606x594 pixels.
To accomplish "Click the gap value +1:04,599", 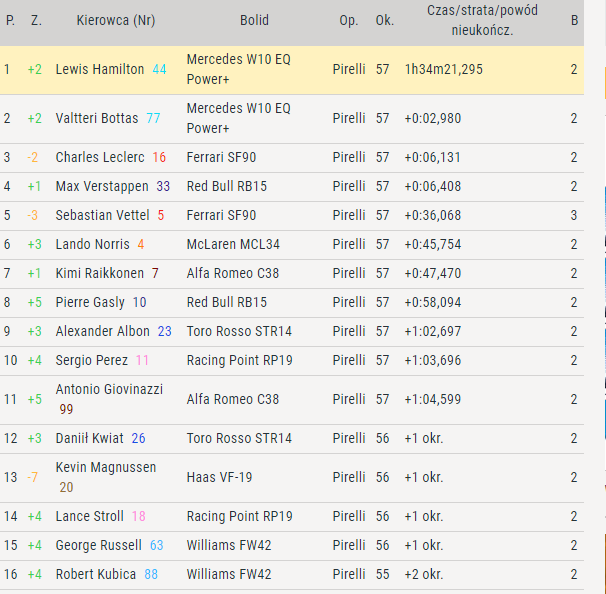I will 433,399.
